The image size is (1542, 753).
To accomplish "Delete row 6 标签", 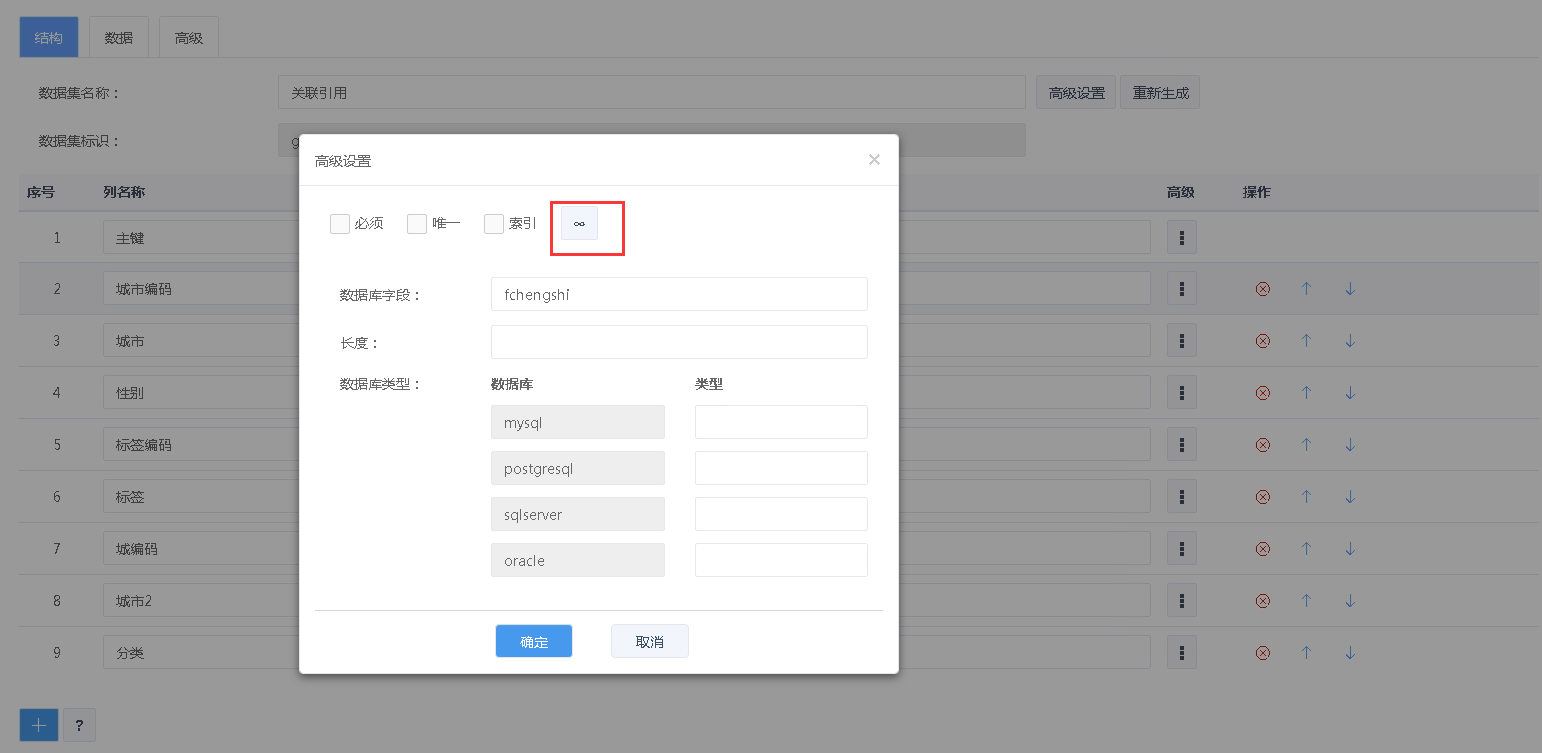I will point(1262,497).
